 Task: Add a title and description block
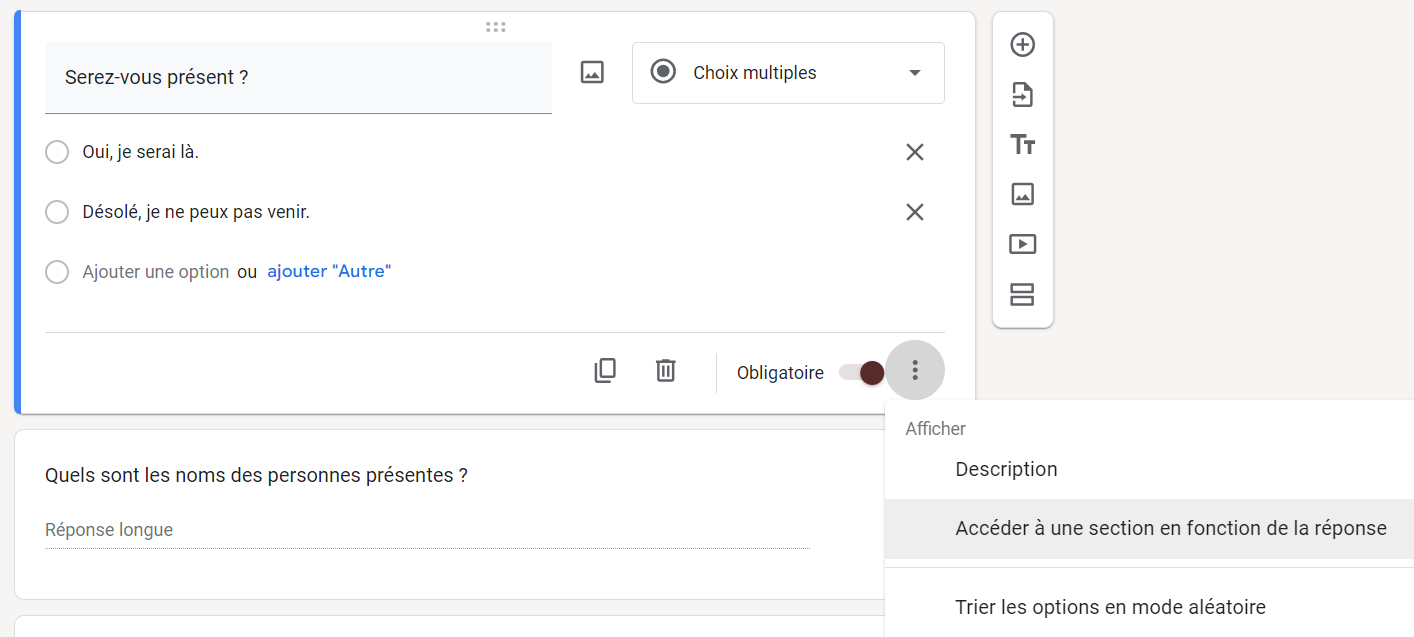(x=1022, y=145)
